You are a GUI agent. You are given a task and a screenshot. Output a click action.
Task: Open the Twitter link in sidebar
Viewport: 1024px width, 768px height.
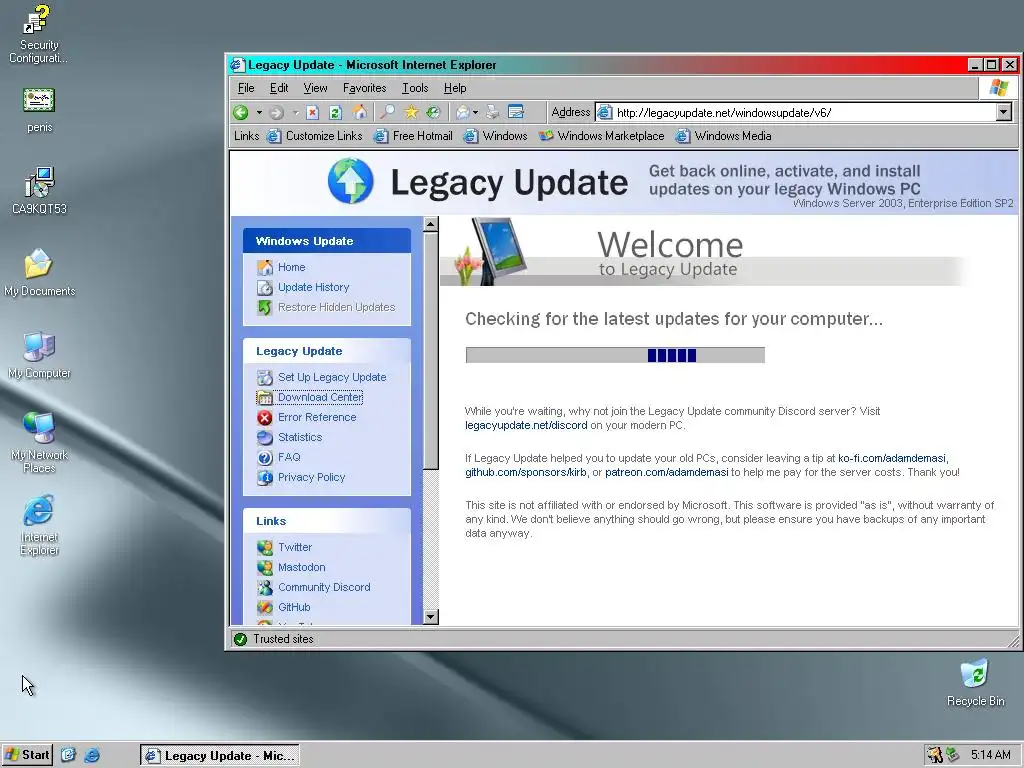[x=295, y=547]
